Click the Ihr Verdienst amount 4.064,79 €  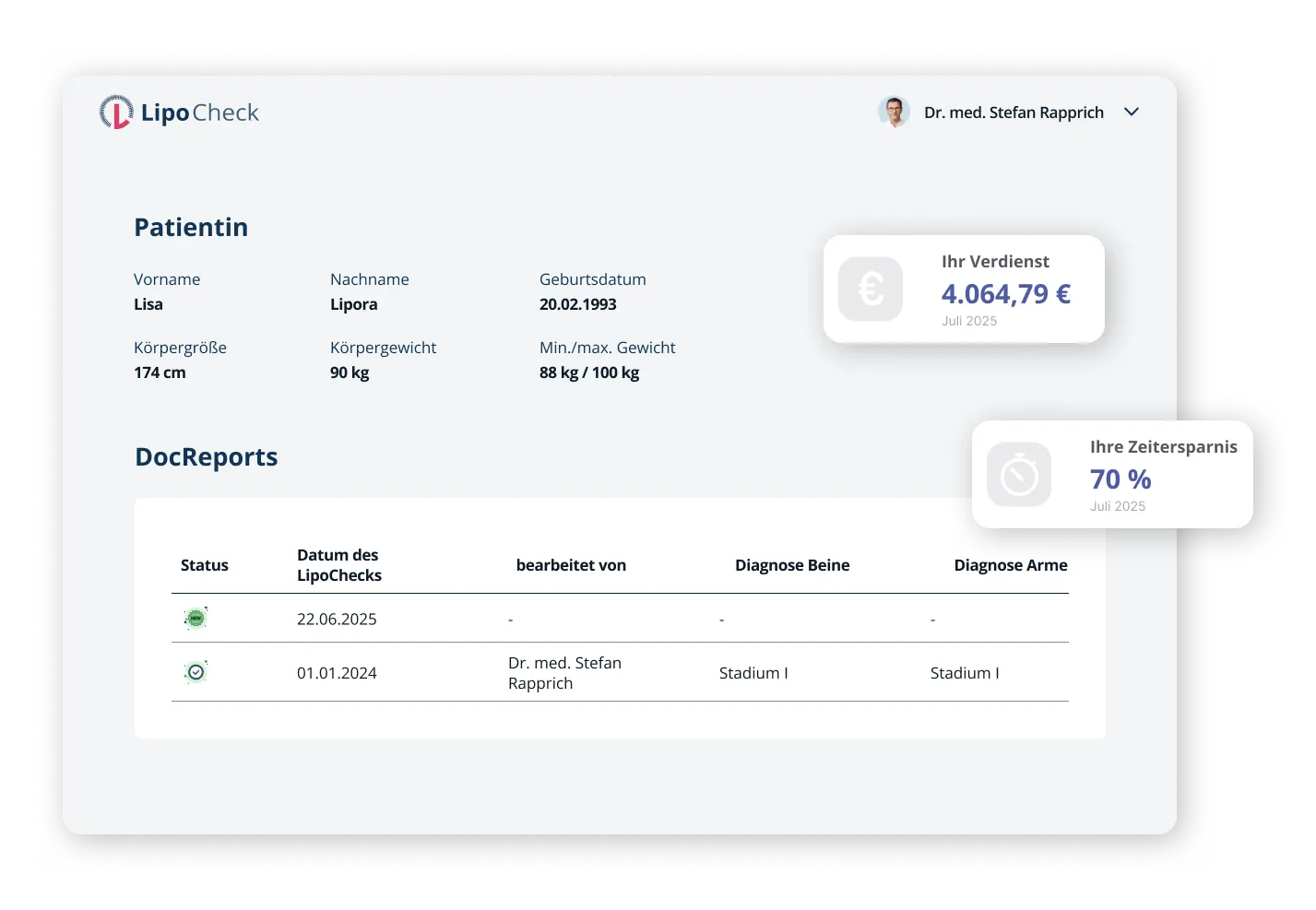[x=1006, y=294]
